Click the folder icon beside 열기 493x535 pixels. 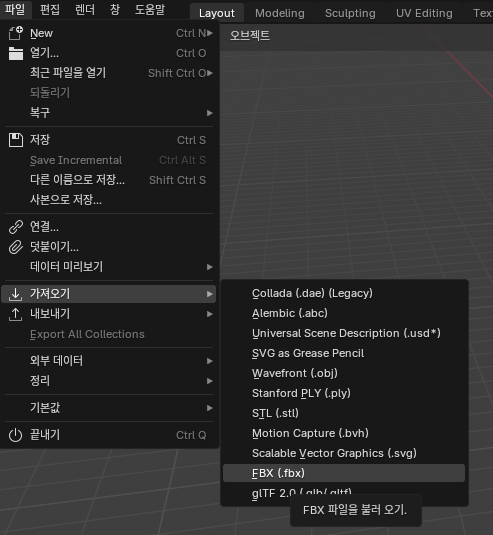point(16,53)
